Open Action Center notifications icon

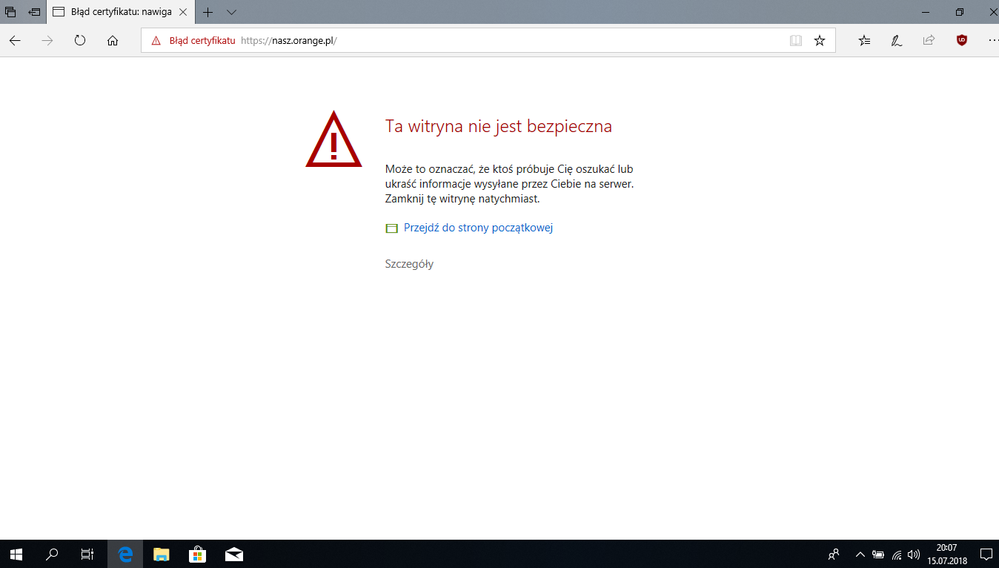pos(986,554)
